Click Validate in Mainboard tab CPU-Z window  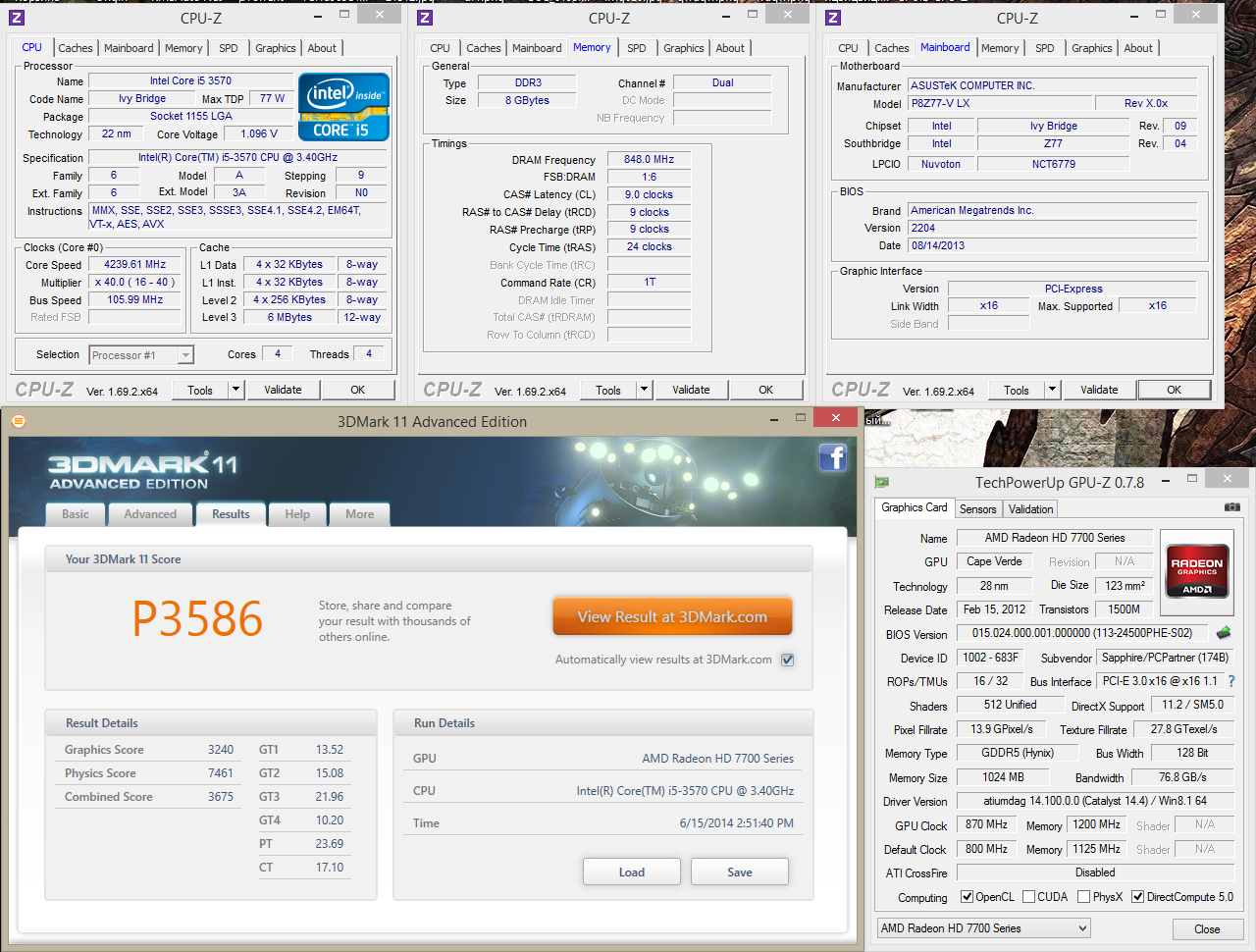(x=1099, y=390)
